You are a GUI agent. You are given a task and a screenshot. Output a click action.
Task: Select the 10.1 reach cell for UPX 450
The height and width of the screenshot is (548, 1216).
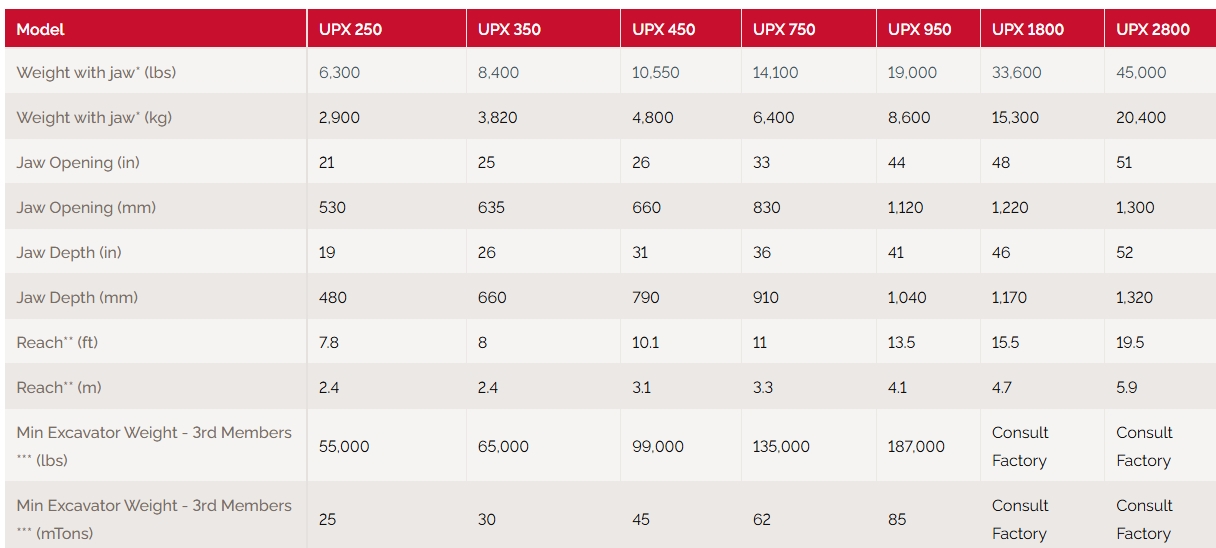pyautogui.click(x=645, y=343)
